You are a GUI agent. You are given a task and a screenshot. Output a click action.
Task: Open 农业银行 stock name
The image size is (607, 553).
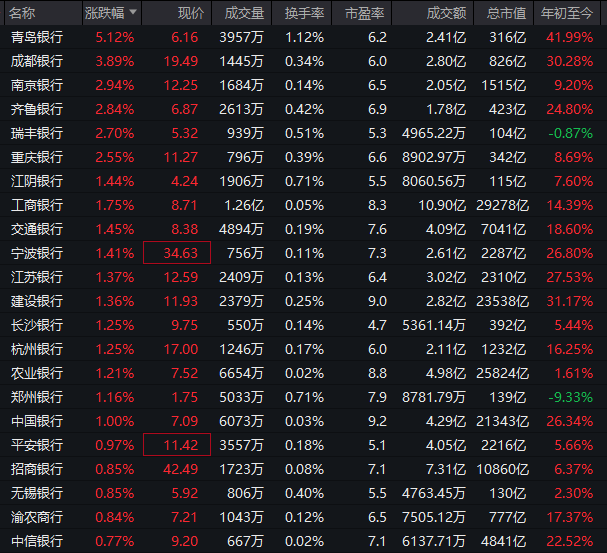point(37,373)
